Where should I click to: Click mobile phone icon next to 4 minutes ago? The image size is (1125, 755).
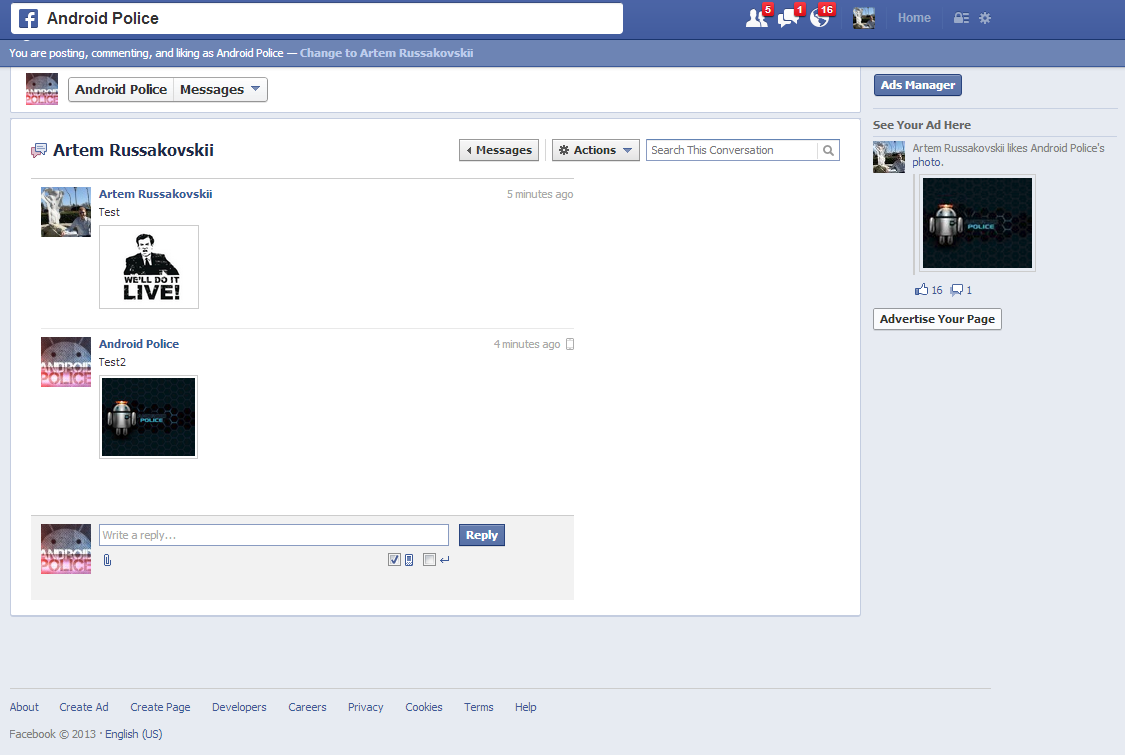pos(570,344)
